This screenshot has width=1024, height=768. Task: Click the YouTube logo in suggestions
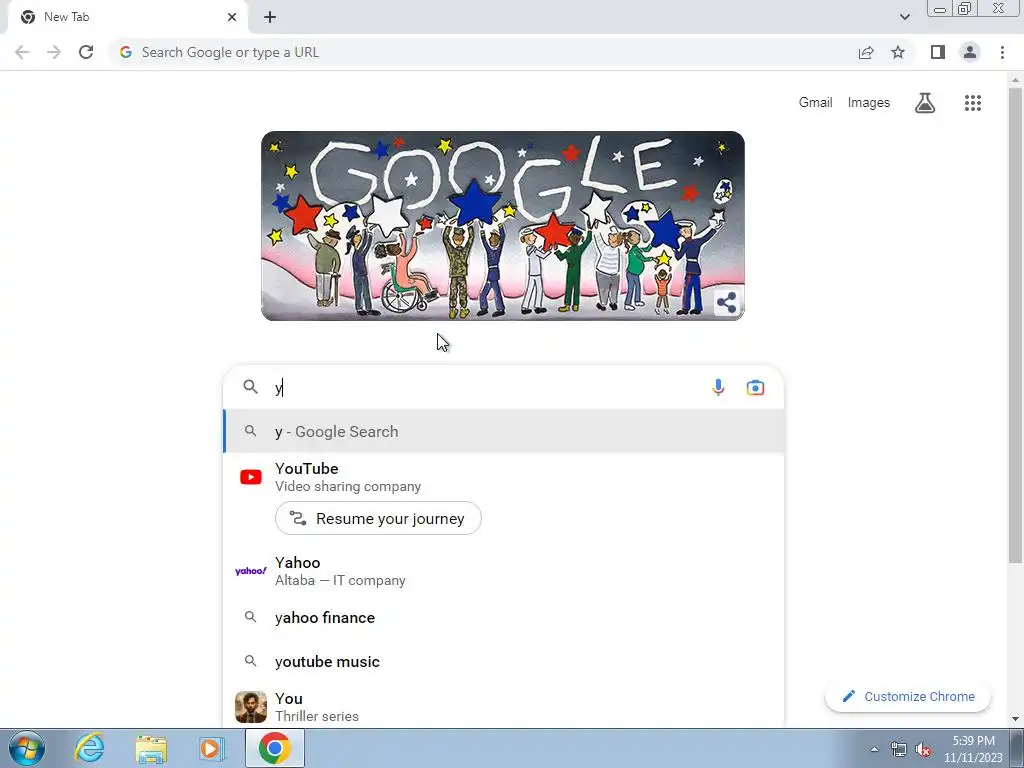pyautogui.click(x=251, y=477)
